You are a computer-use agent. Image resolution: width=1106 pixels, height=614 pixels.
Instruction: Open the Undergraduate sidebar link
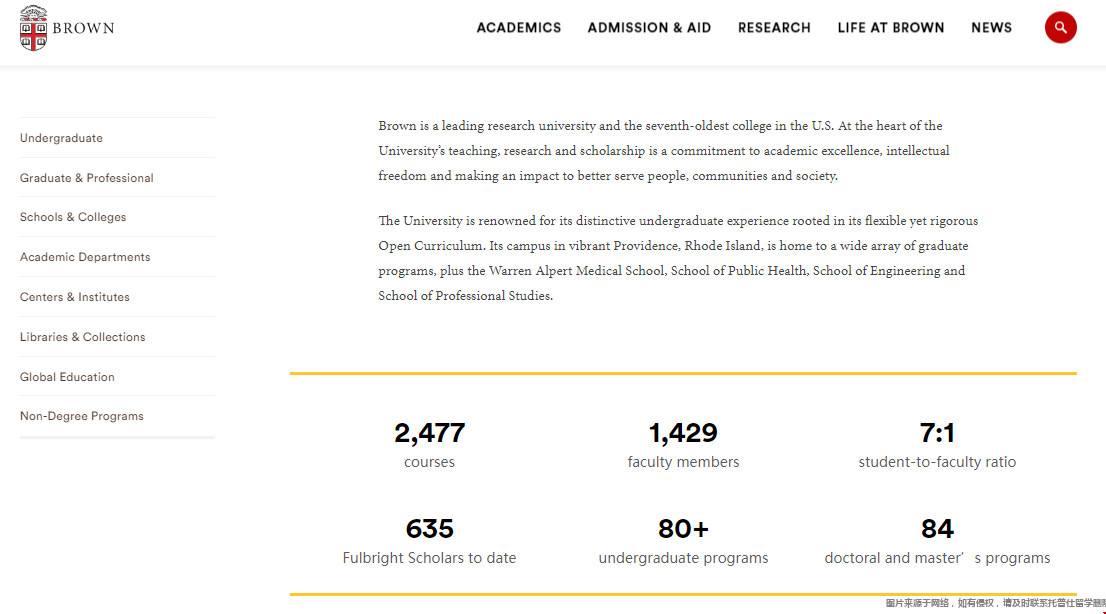[61, 138]
